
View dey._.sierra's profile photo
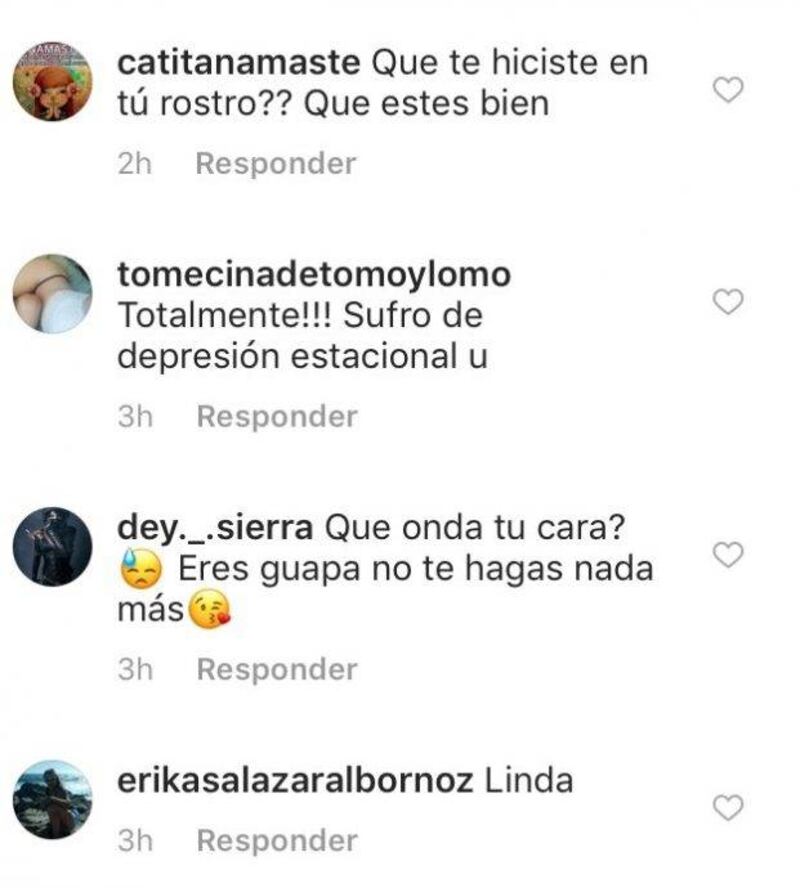(53, 546)
